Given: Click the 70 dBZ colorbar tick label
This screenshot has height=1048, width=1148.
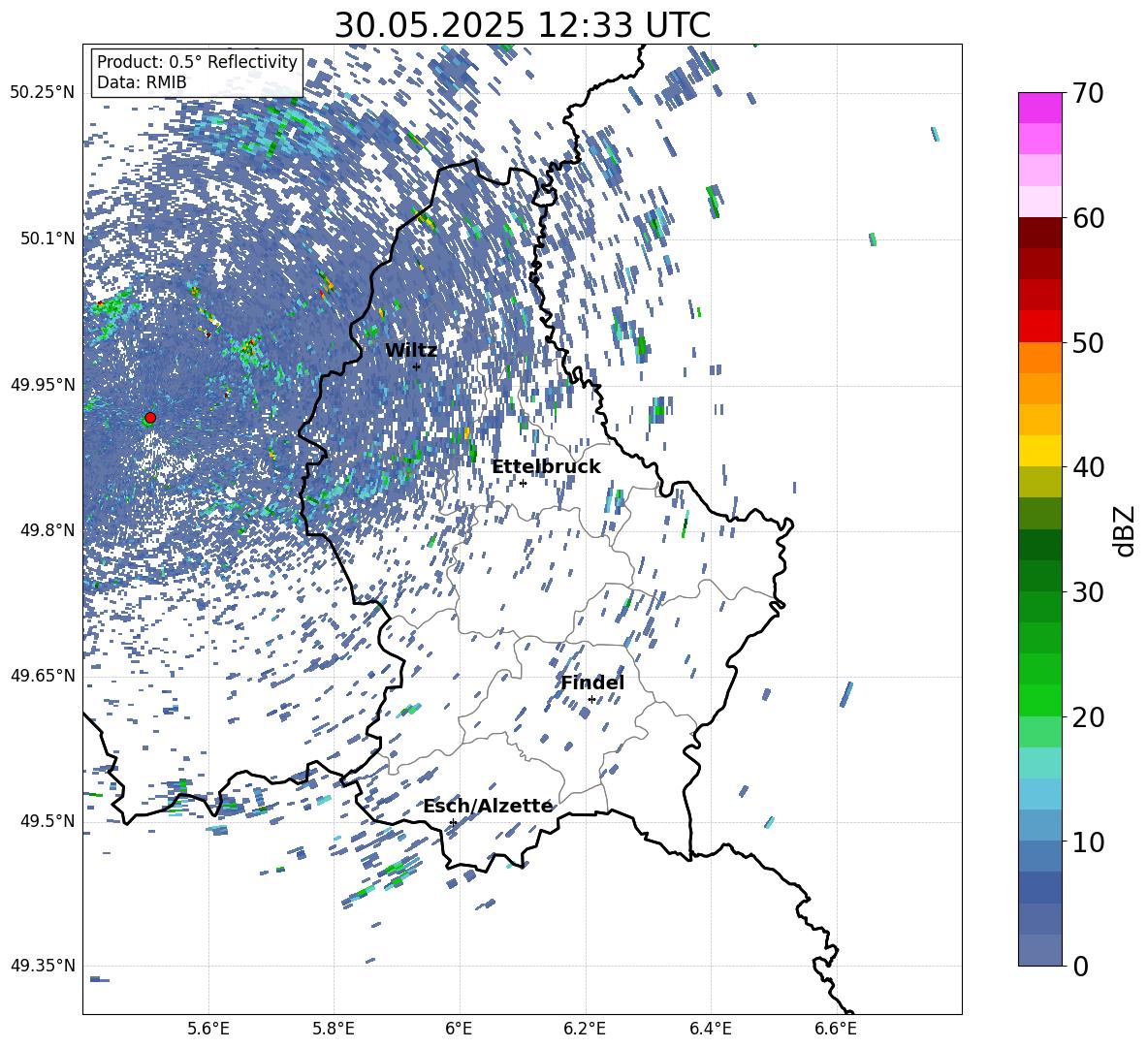Looking at the screenshot, I should coord(1089,93).
